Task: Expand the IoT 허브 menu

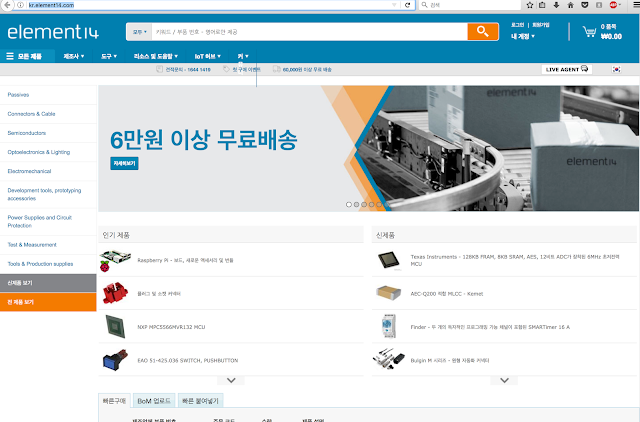Action: point(208,56)
